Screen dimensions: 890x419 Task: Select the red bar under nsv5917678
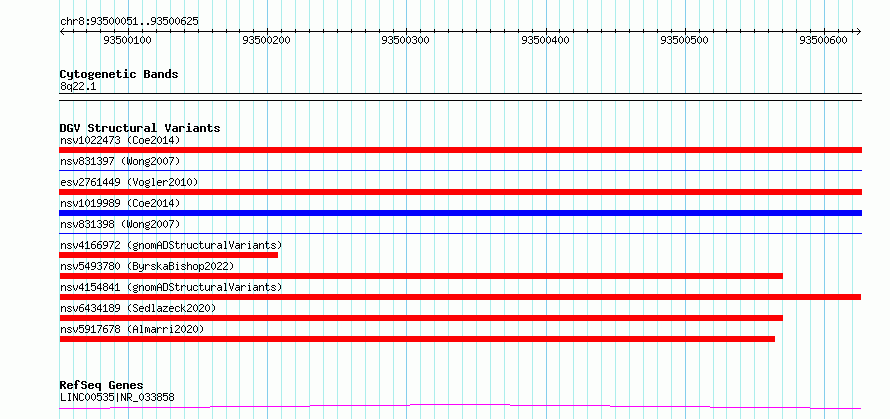(x=417, y=339)
